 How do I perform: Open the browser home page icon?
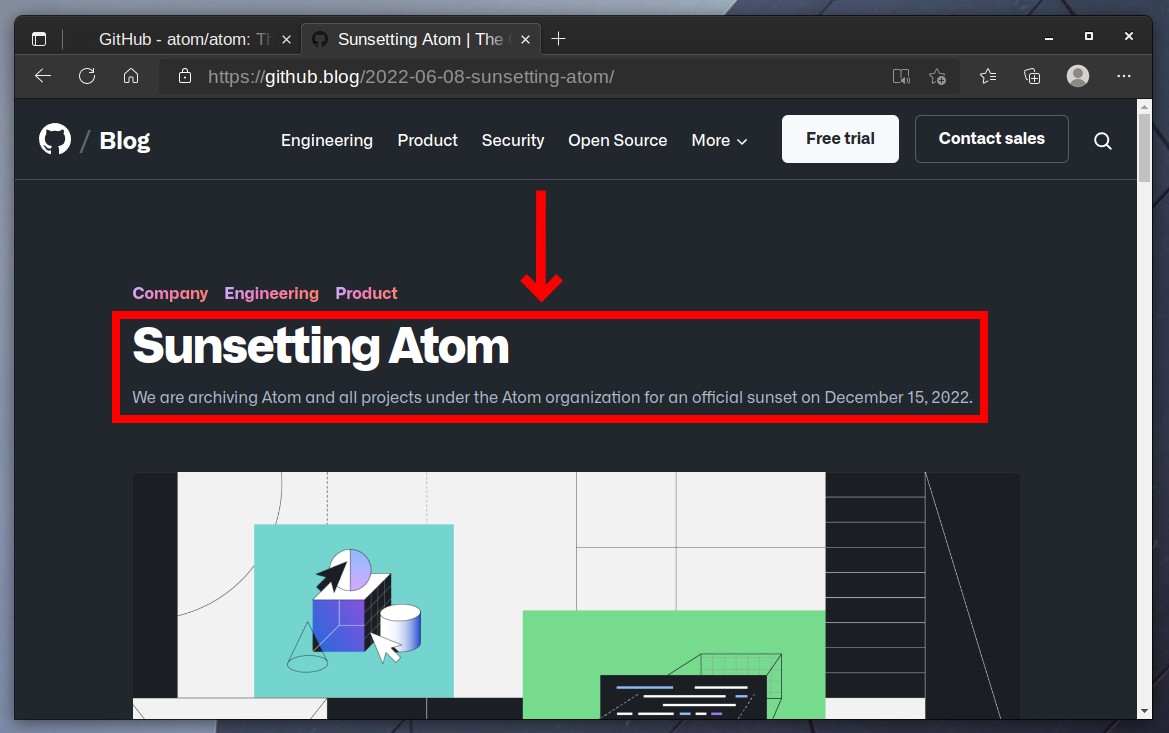click(x=131, y=76)
